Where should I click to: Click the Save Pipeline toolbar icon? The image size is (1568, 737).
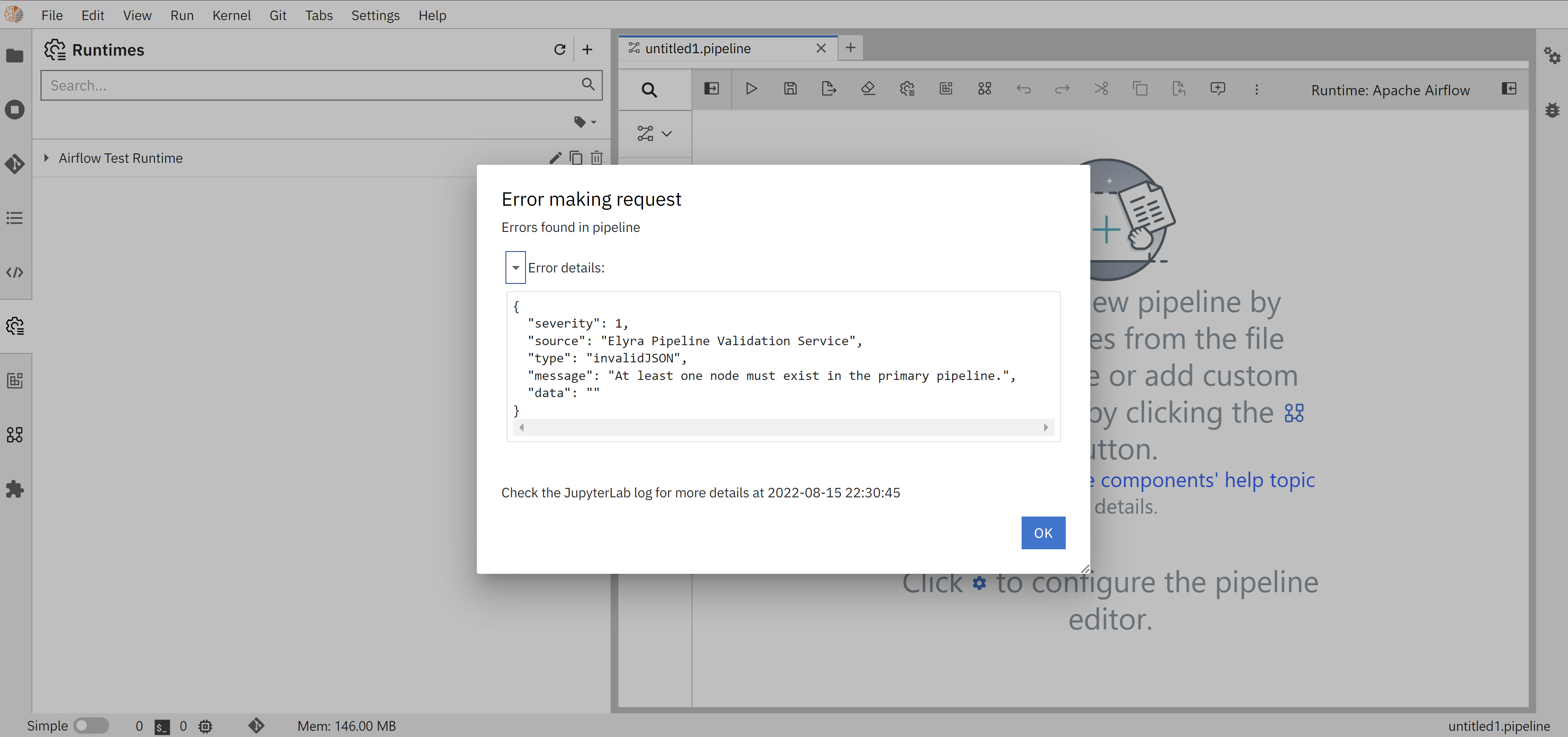[790, 89]
